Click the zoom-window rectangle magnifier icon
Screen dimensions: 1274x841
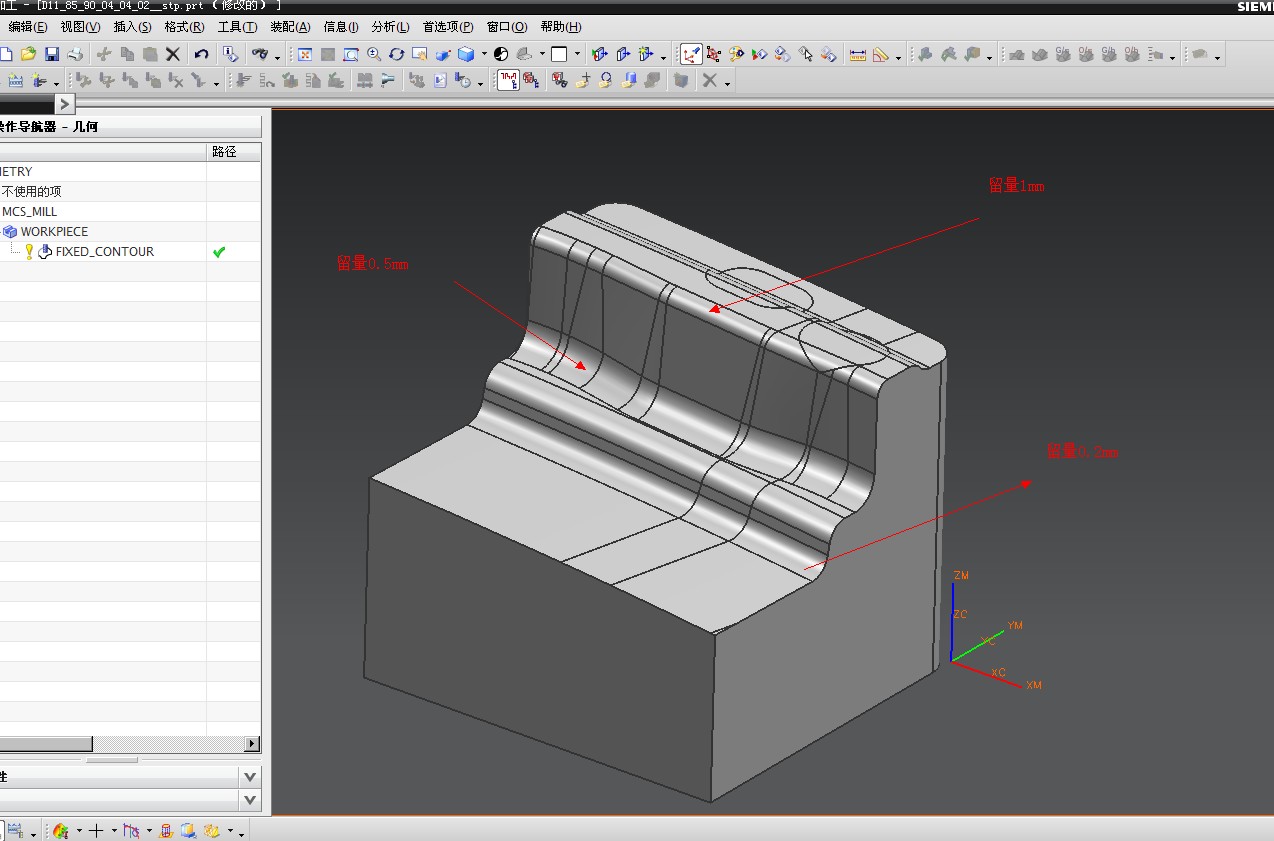351,54
